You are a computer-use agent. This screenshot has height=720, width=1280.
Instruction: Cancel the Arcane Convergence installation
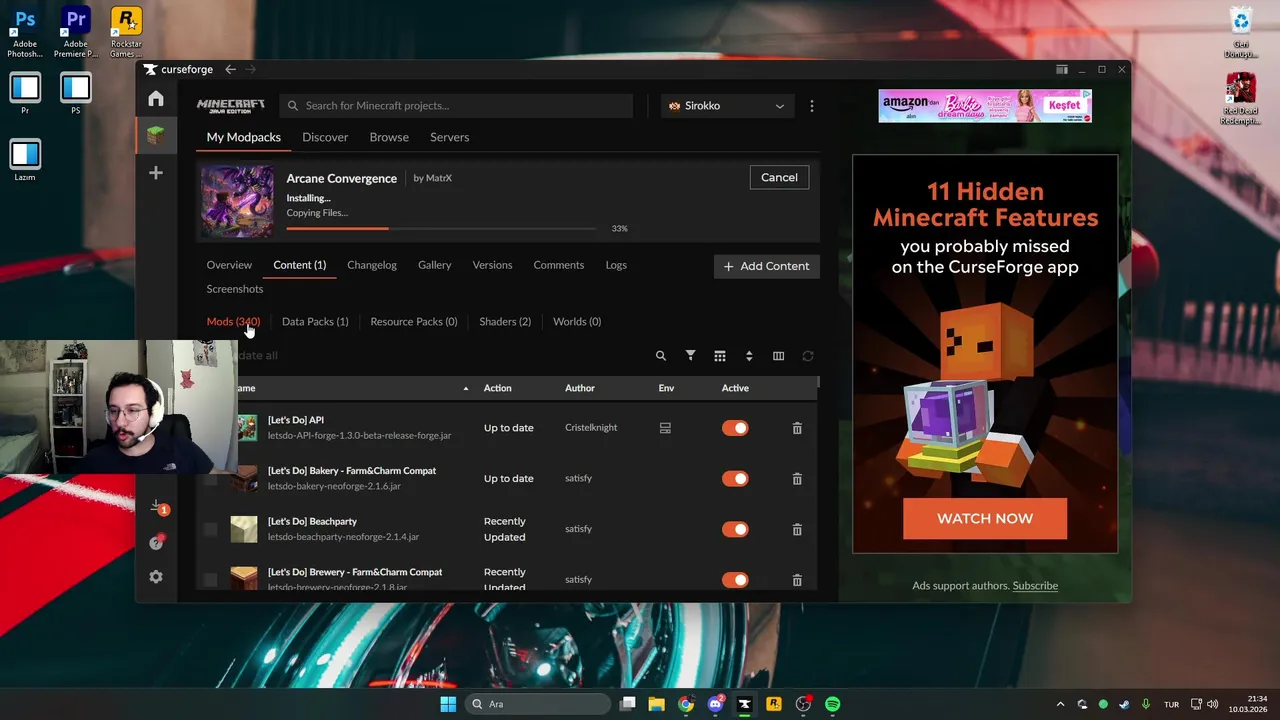click(x=779, y=178)
